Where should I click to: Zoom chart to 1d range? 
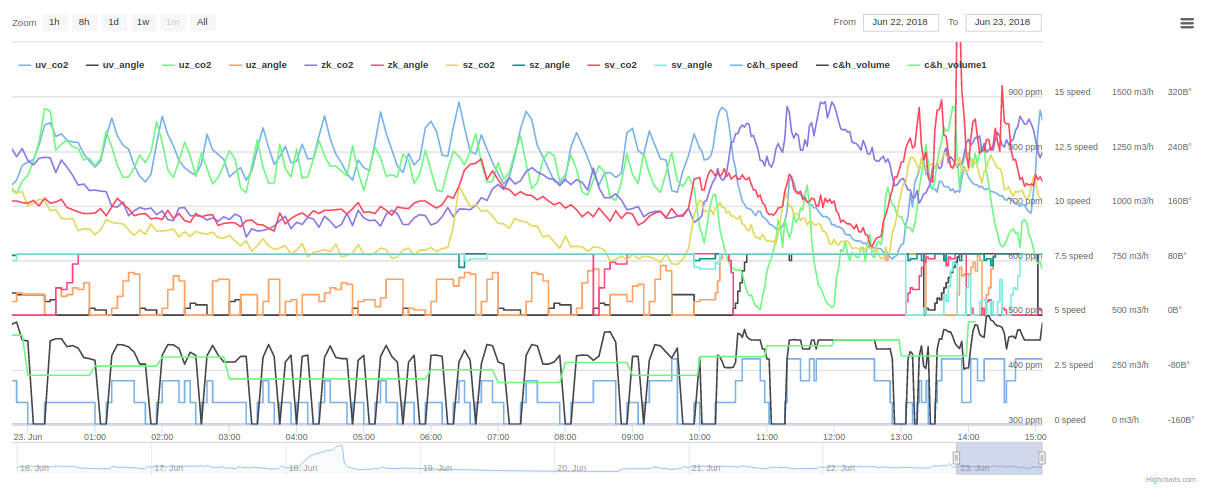113,22
